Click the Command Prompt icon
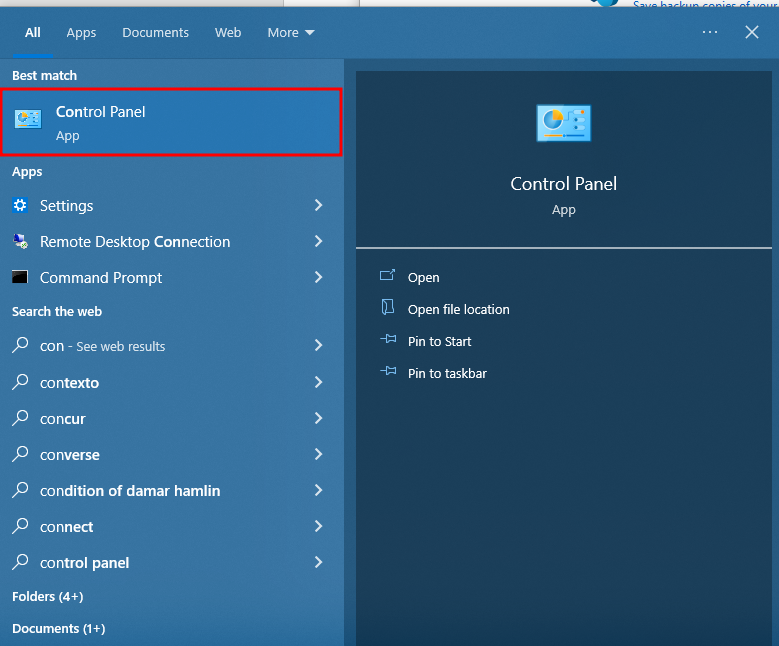 pyautogui.click(x=20, y=277)
